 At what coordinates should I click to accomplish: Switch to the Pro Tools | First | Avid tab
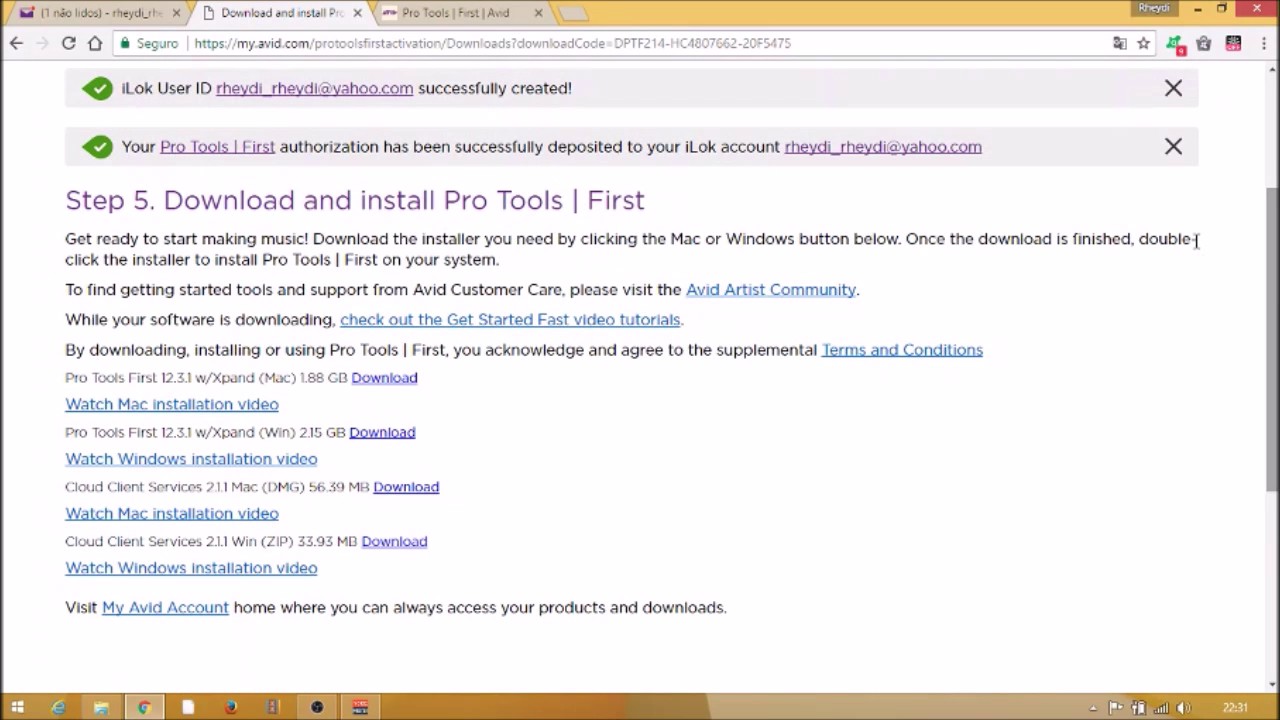tap(462, 13)
